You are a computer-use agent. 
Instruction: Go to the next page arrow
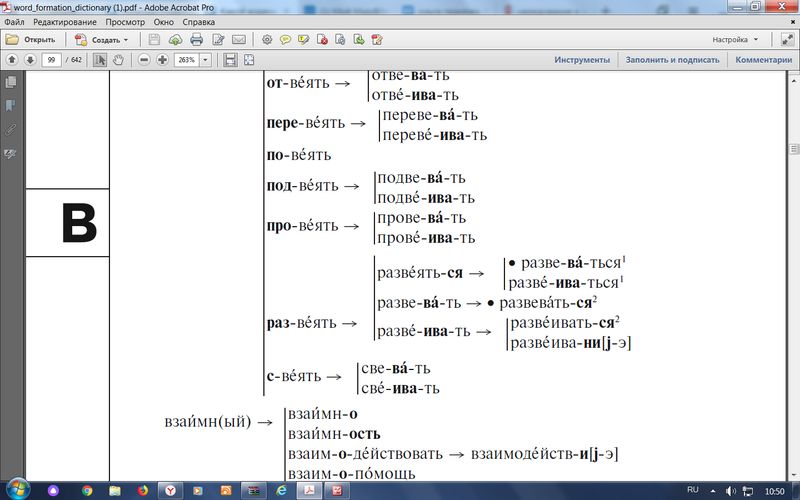click(x=29, y=60)
